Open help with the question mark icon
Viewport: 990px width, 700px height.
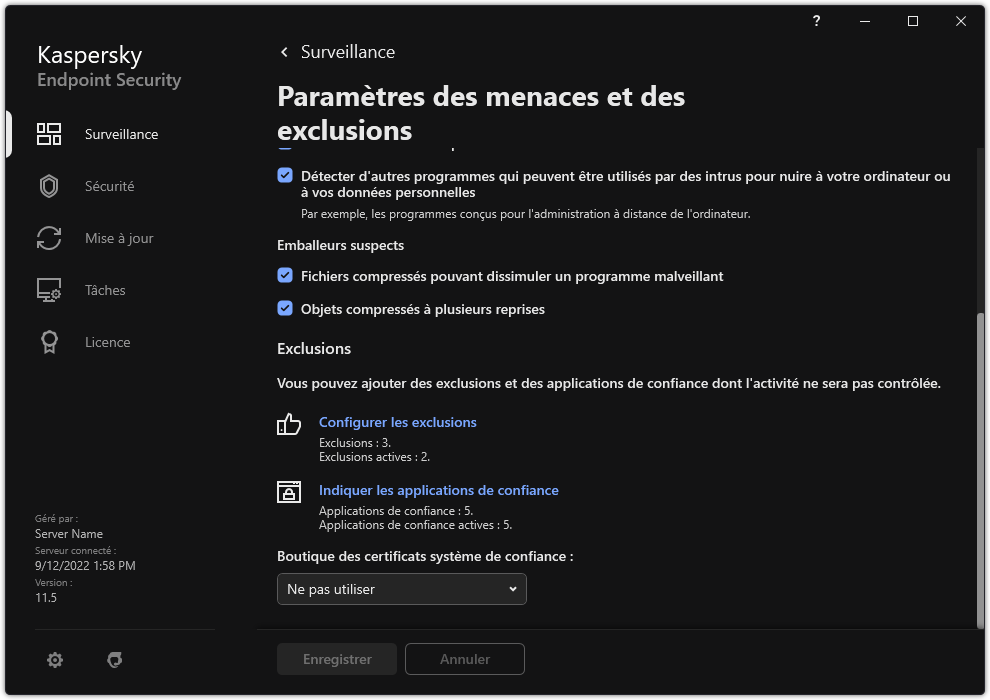tap(817, 21)
